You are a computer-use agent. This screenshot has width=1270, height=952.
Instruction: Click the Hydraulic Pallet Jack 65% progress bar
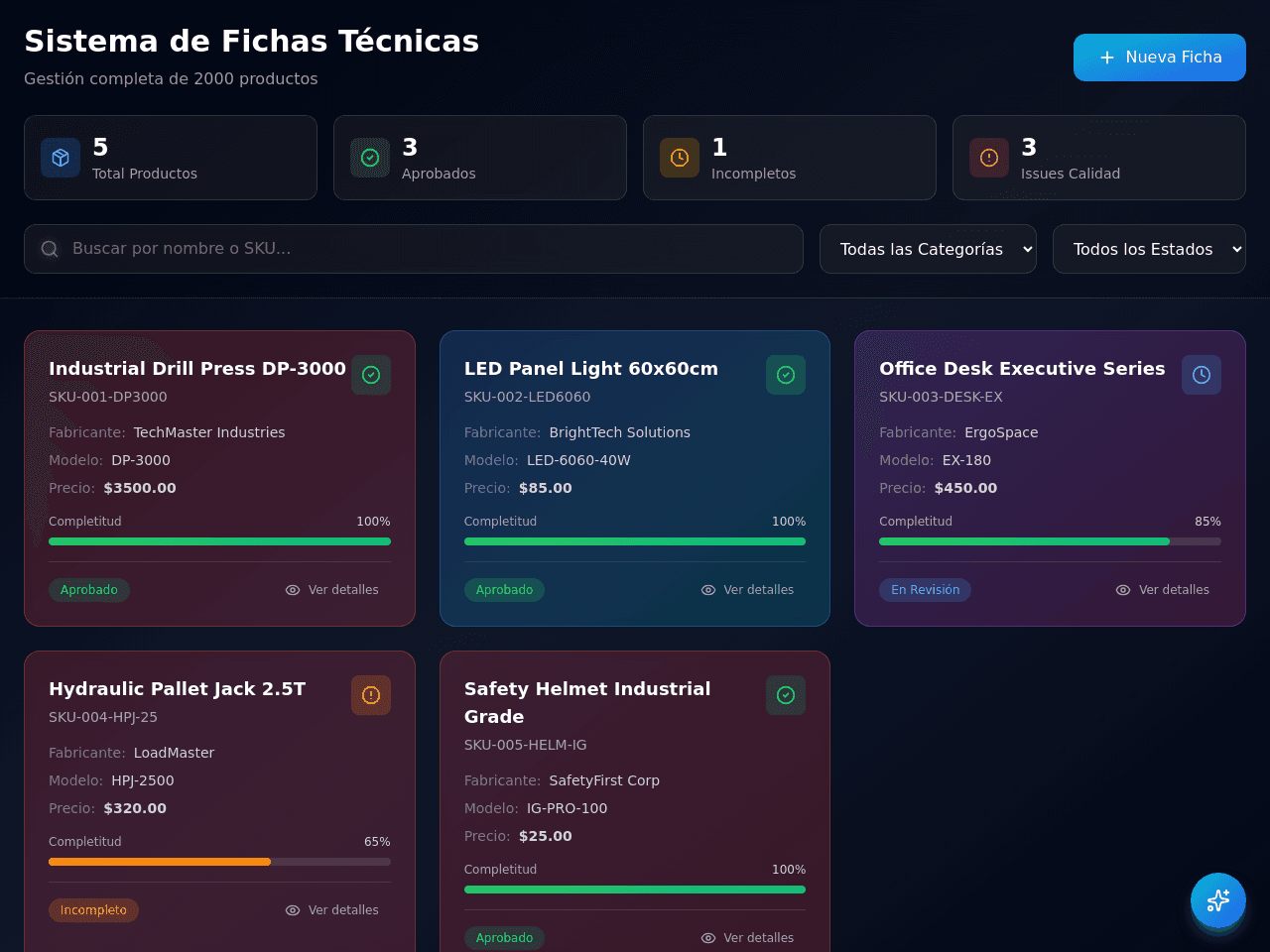pyautogui.click(x=219, y=862)
